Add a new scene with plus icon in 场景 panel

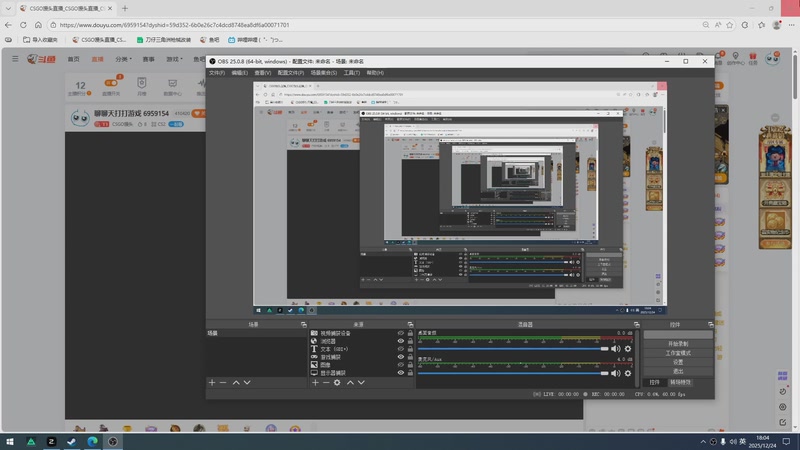pyautogui.click(x=212, y=382)
